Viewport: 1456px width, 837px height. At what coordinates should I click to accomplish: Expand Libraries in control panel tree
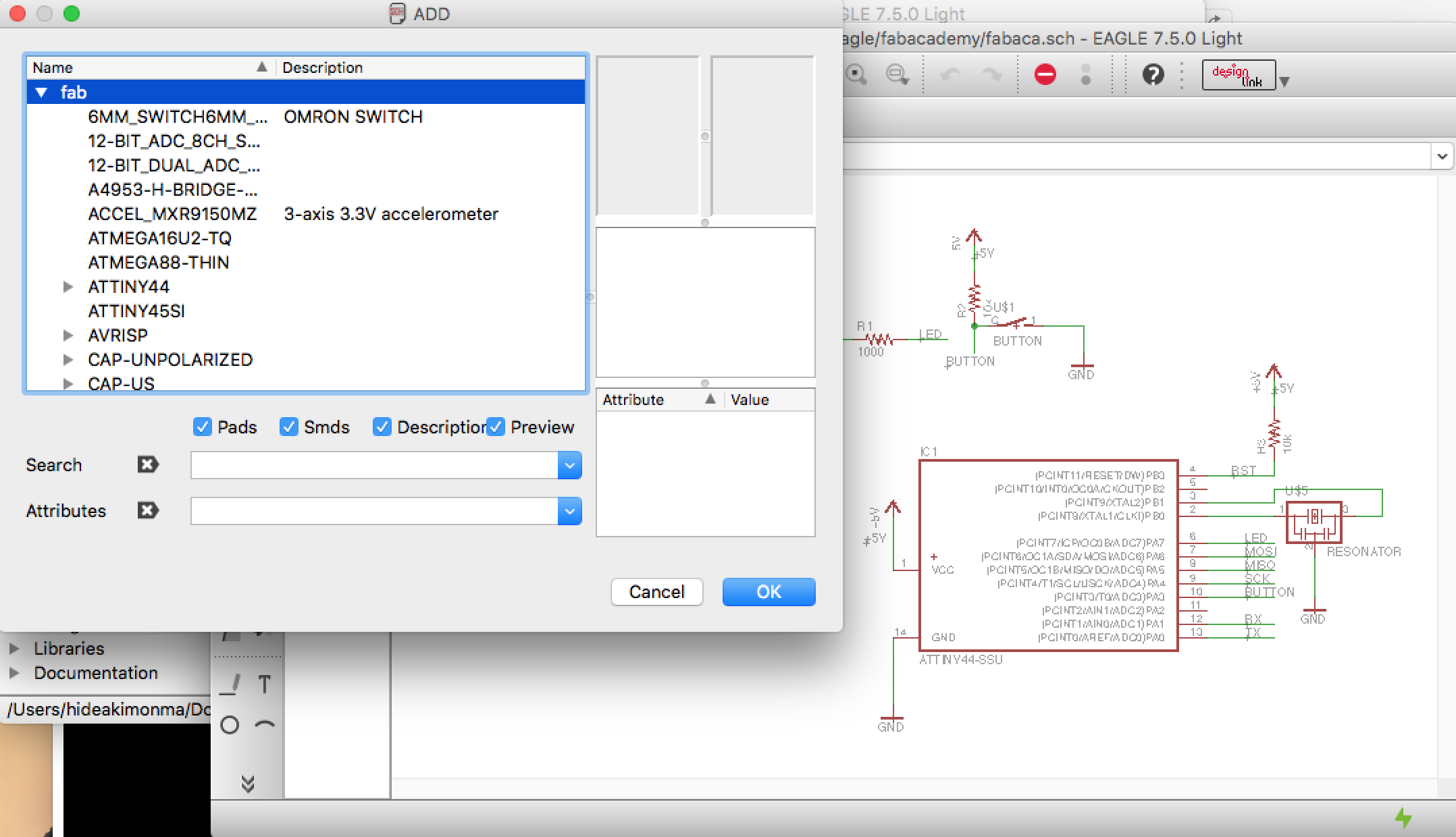(14, 649)
